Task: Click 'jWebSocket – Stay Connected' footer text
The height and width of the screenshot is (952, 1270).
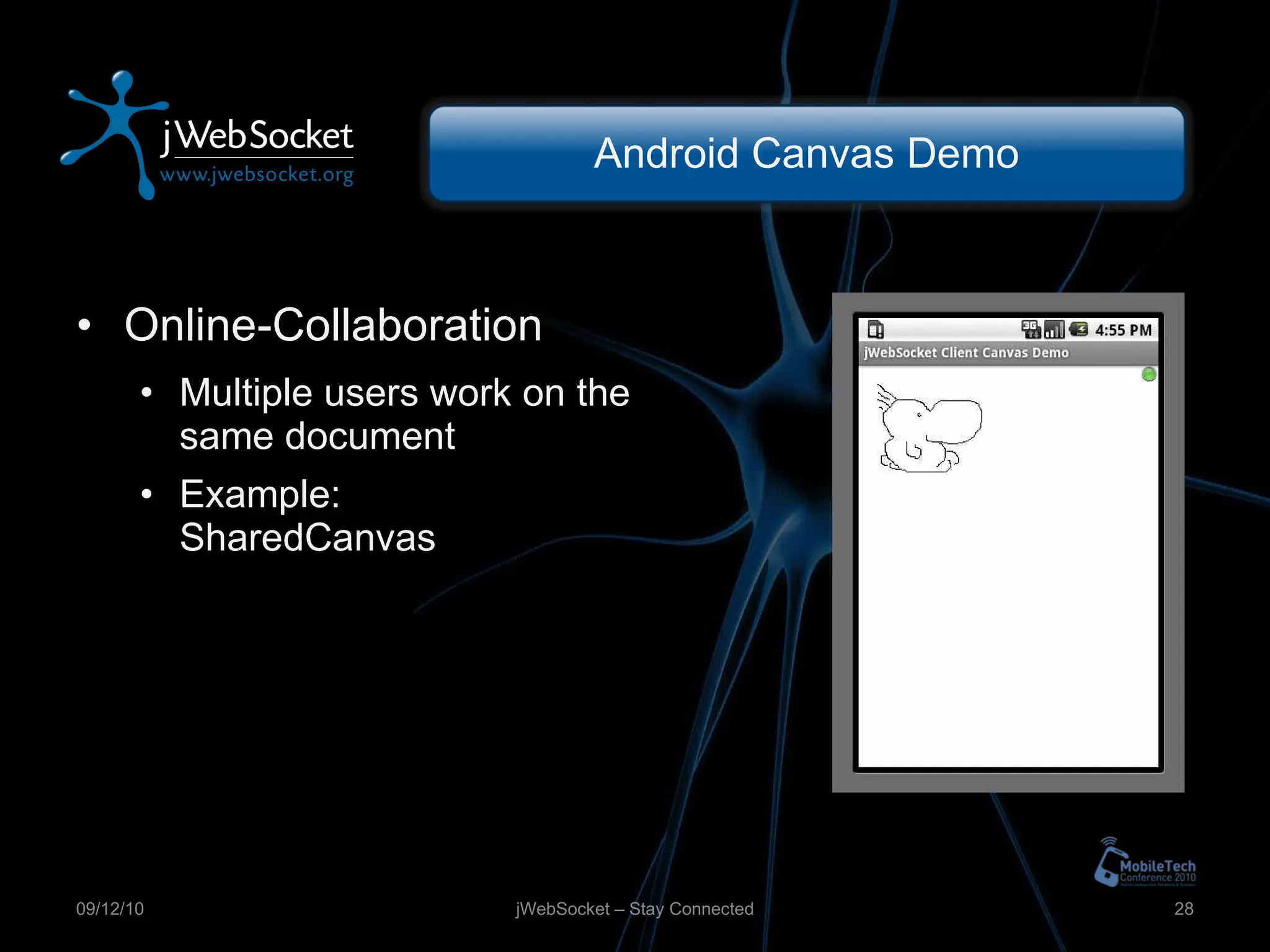Action: pos(634,909)
